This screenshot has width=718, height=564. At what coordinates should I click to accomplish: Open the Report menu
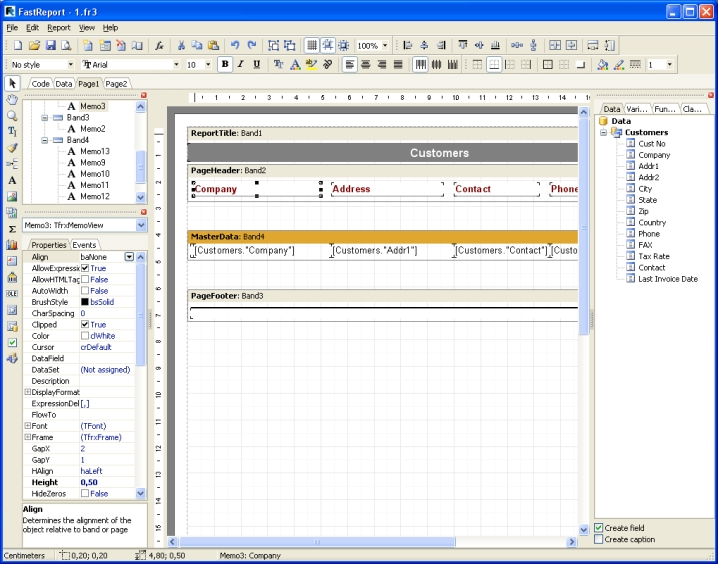tap(59, 28)
